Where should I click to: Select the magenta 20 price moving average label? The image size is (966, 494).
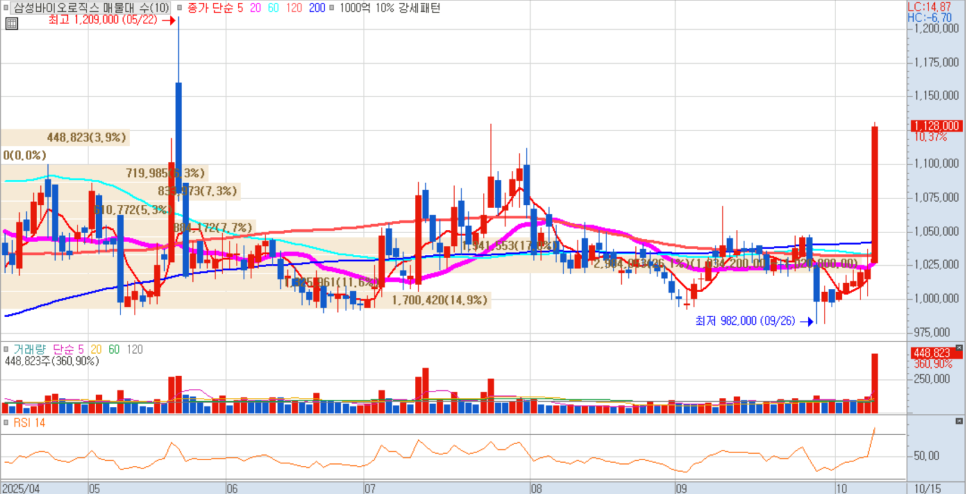tap(256, 9)
